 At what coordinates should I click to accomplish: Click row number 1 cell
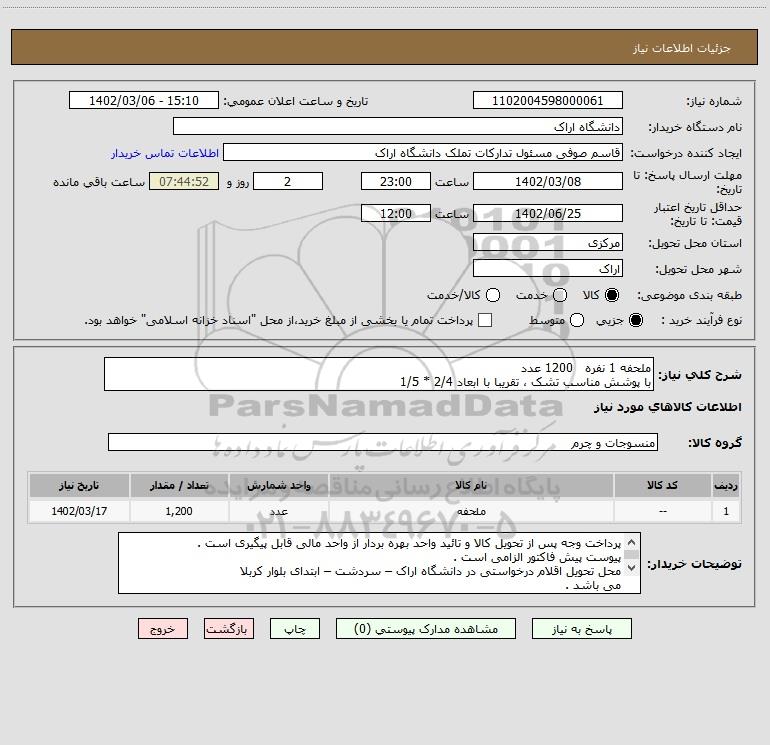[x=726, y=511]
